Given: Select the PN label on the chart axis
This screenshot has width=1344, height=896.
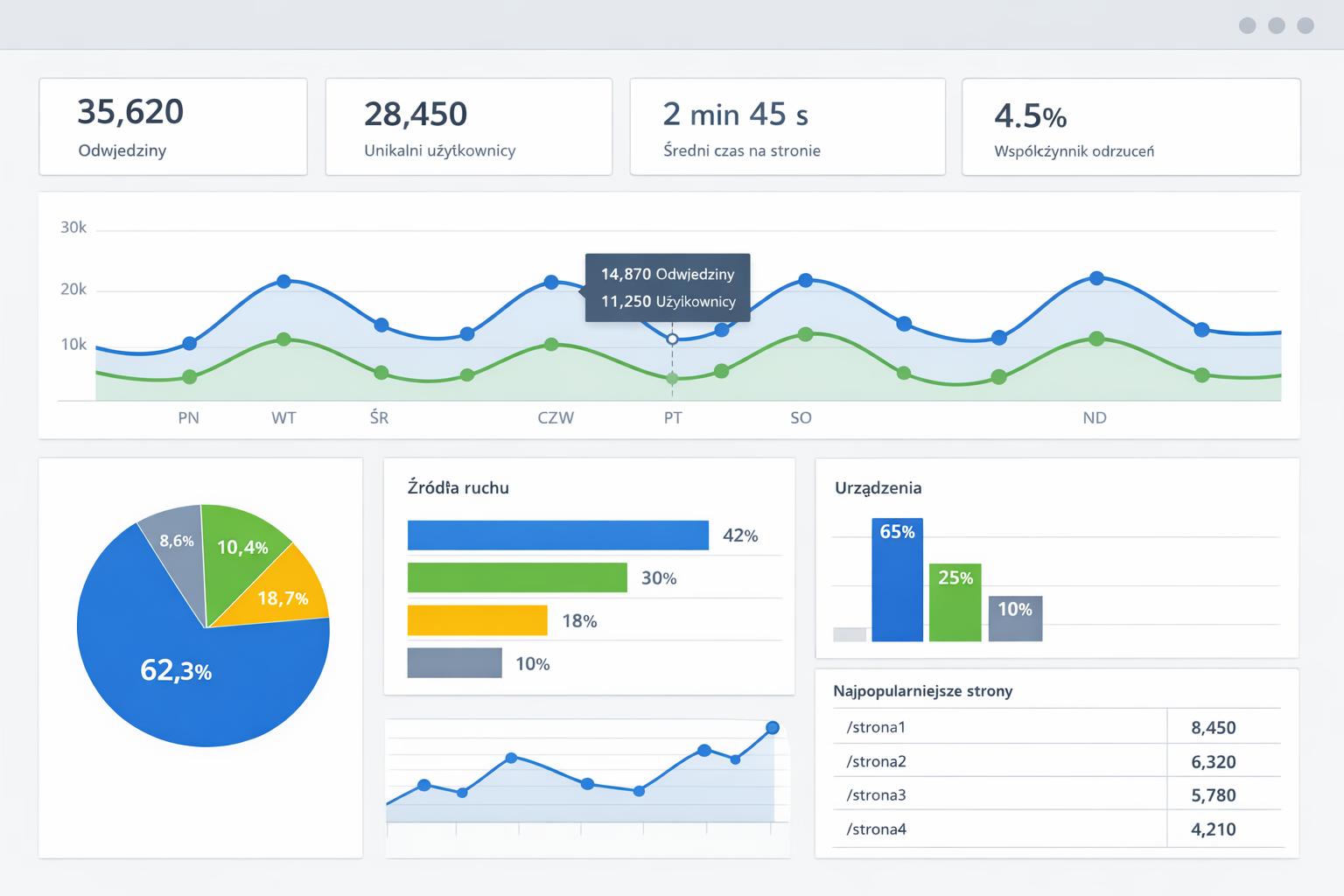Looking at the screenshot, I should tap(189, 417).
